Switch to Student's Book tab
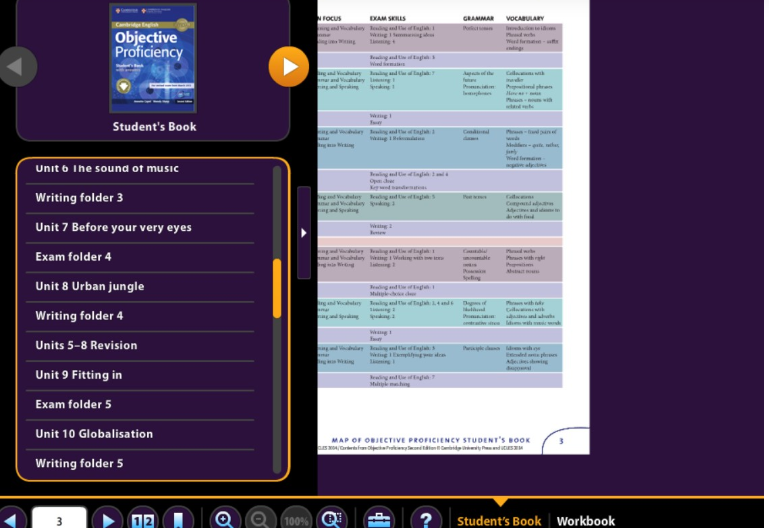The width and height of the screenshot is (769, 528). (x=499, y=521)
